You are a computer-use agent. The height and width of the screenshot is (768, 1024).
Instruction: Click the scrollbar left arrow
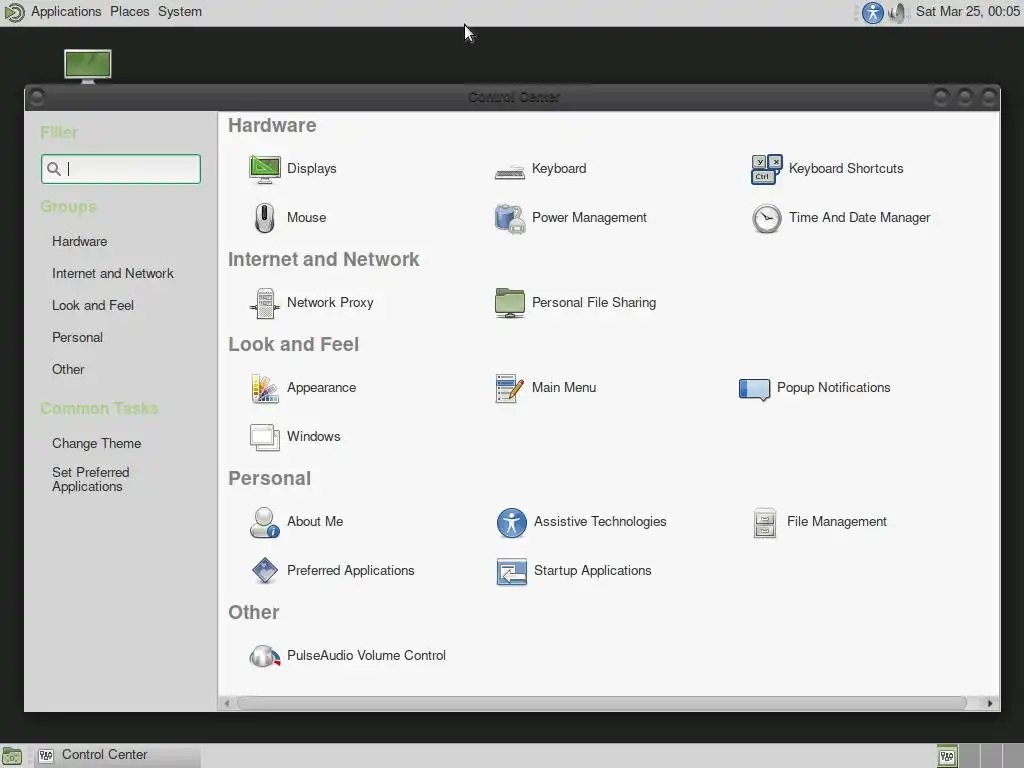227,703
